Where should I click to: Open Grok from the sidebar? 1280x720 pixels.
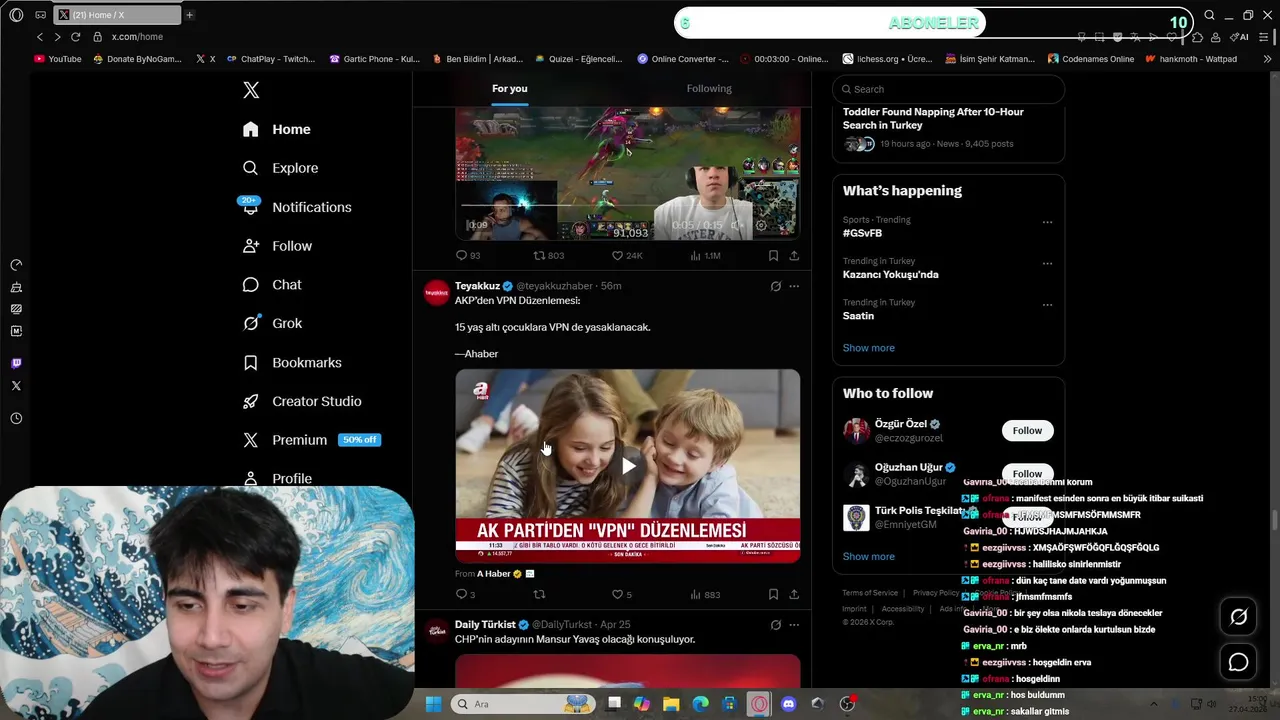tap(272, 323)
